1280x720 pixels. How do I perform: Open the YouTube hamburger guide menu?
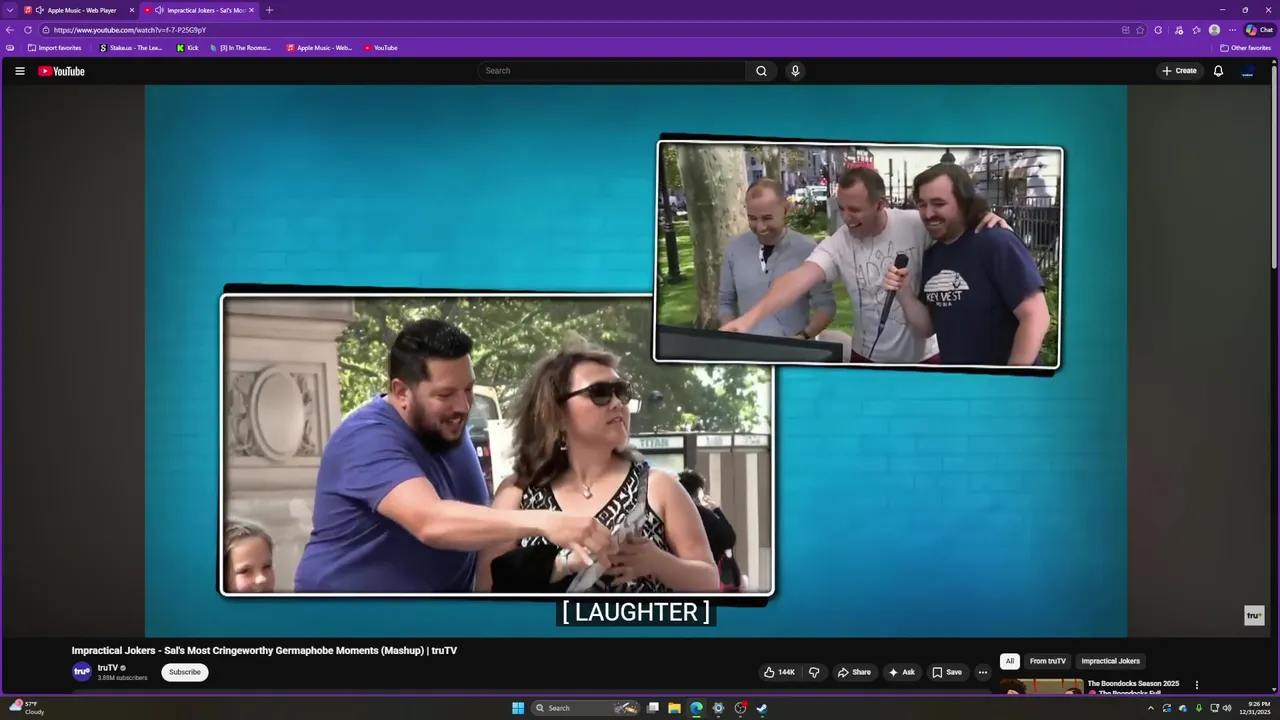click(x=19, y=71)
